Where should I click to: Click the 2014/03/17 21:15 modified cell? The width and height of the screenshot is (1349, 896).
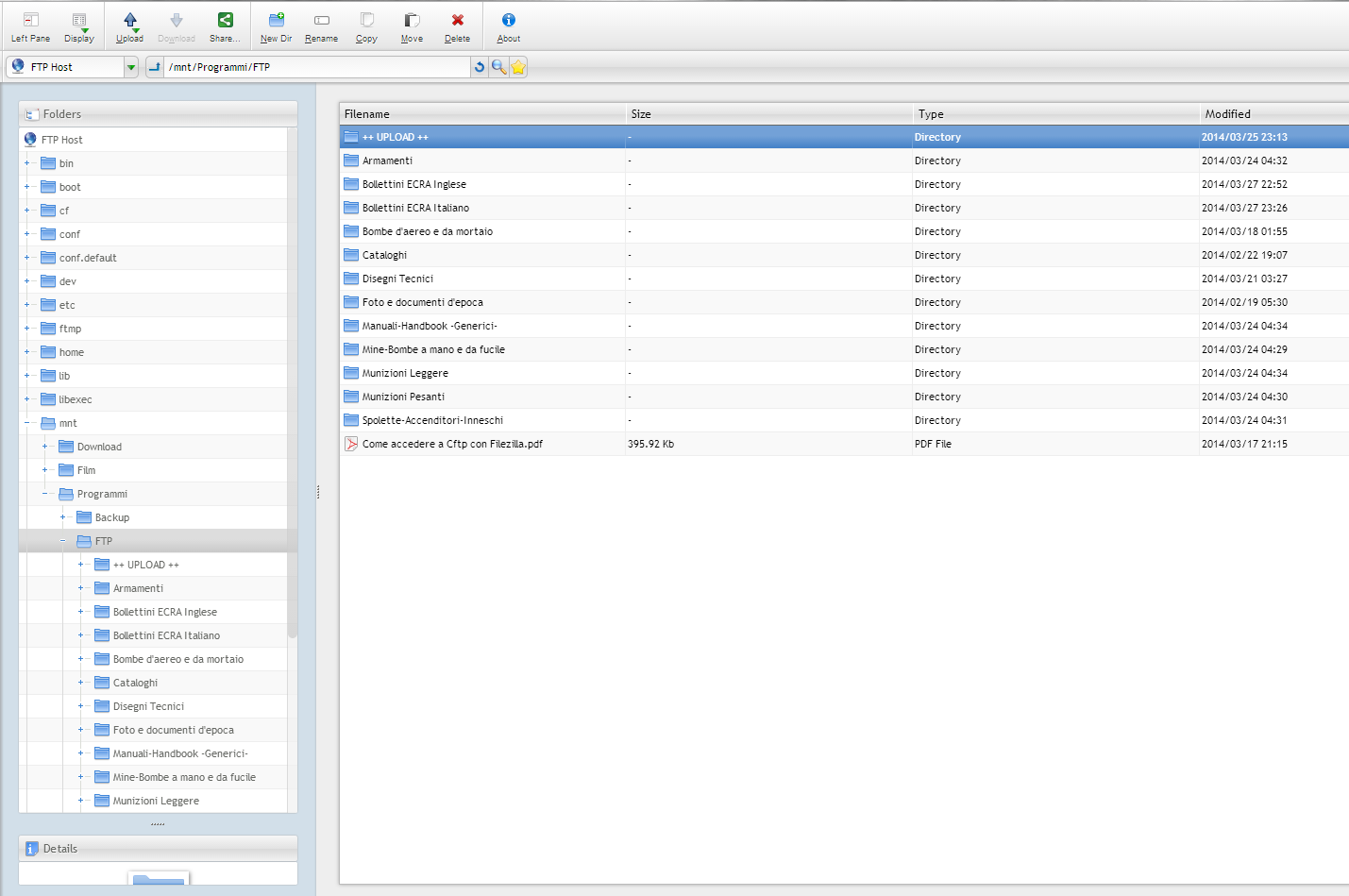[x=1244, y=444]
